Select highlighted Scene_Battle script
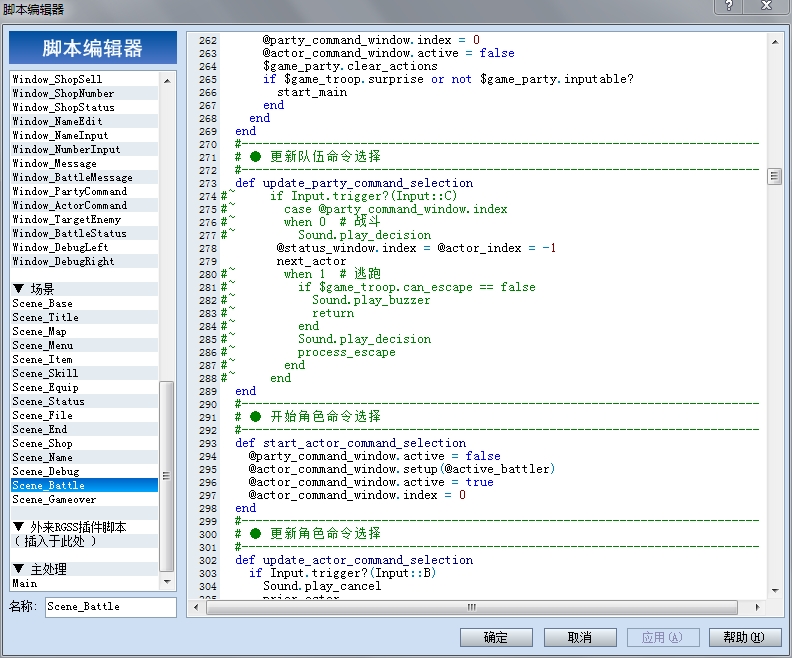792x658 pixels. (84, 485)
